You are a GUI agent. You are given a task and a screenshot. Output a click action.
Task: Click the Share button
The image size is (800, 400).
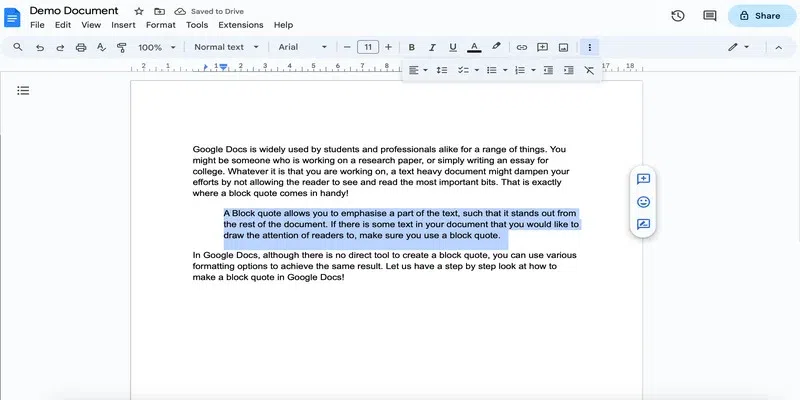(761, 16)
